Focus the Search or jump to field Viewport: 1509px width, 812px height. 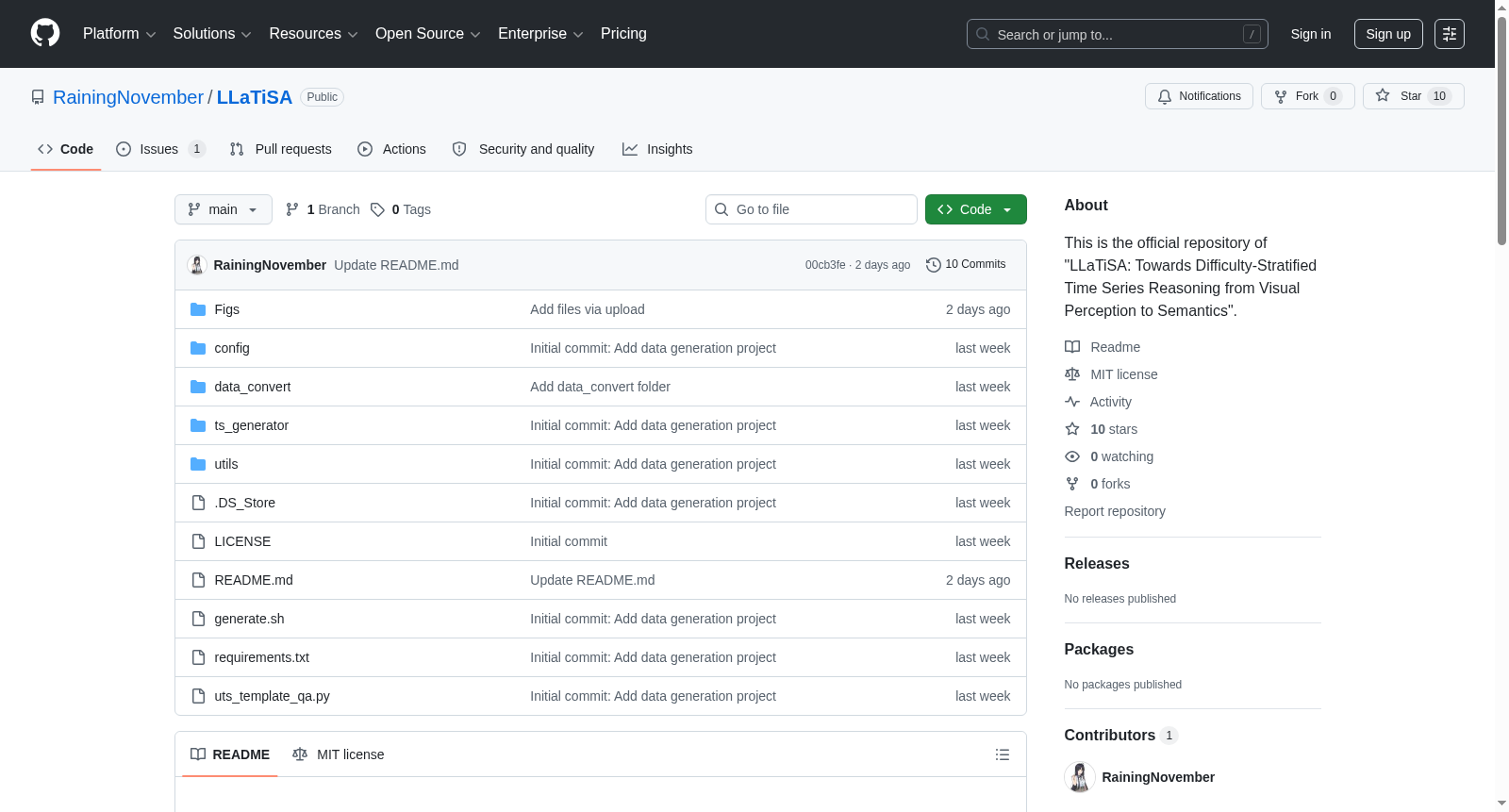click(1117, 34)
